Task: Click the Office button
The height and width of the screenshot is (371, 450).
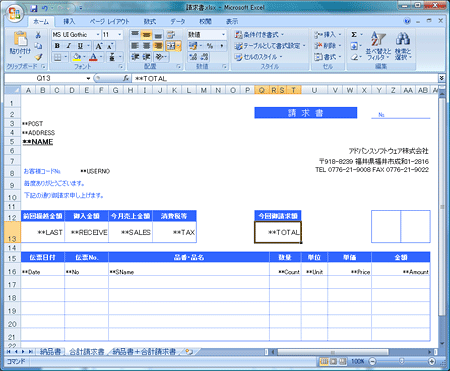Action: point(15,13)
